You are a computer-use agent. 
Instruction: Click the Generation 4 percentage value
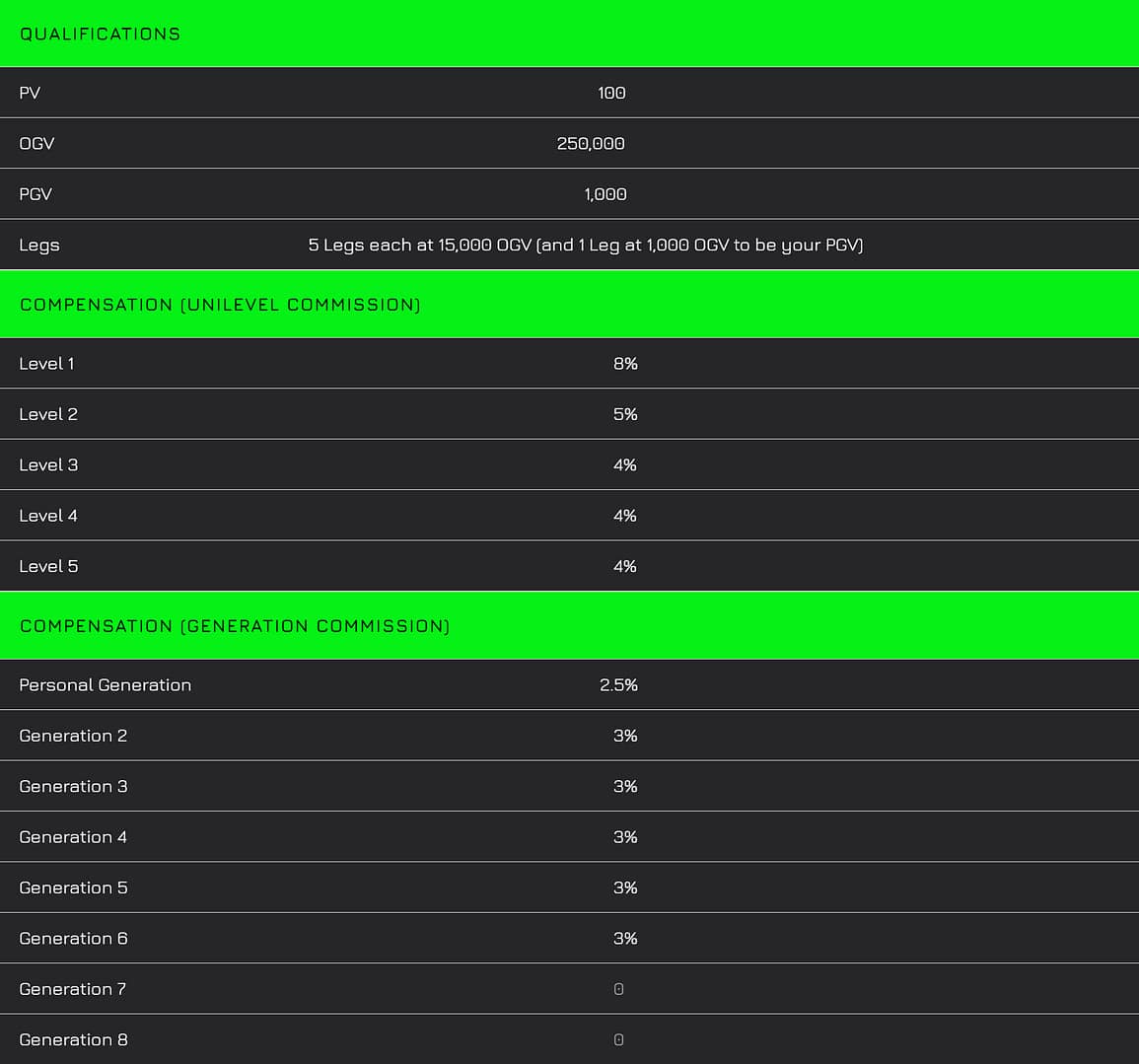625,837
